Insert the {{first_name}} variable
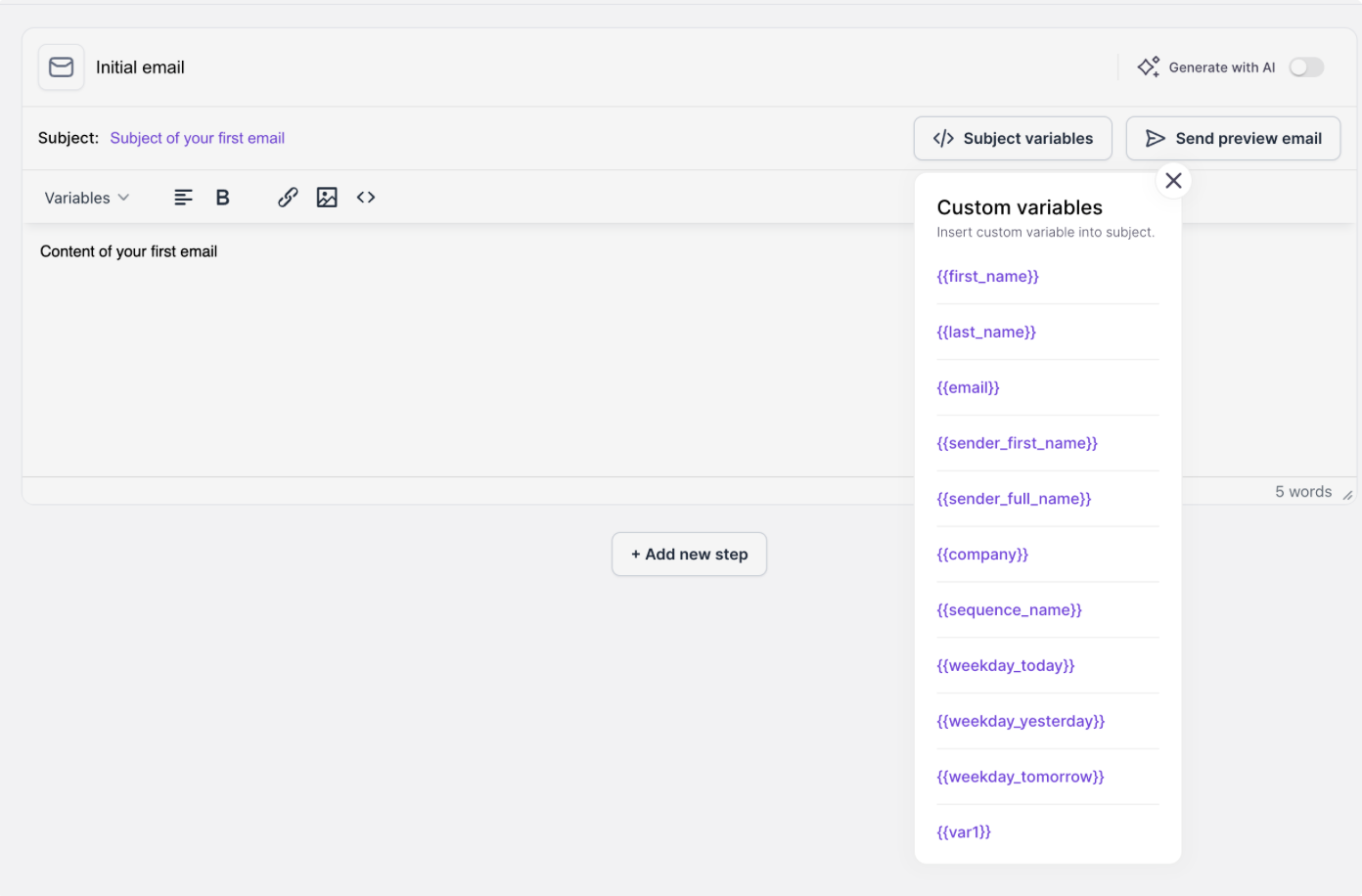The height and width of the screenshot is (896, 1362). pyautogui.click(x=987, y=276)
